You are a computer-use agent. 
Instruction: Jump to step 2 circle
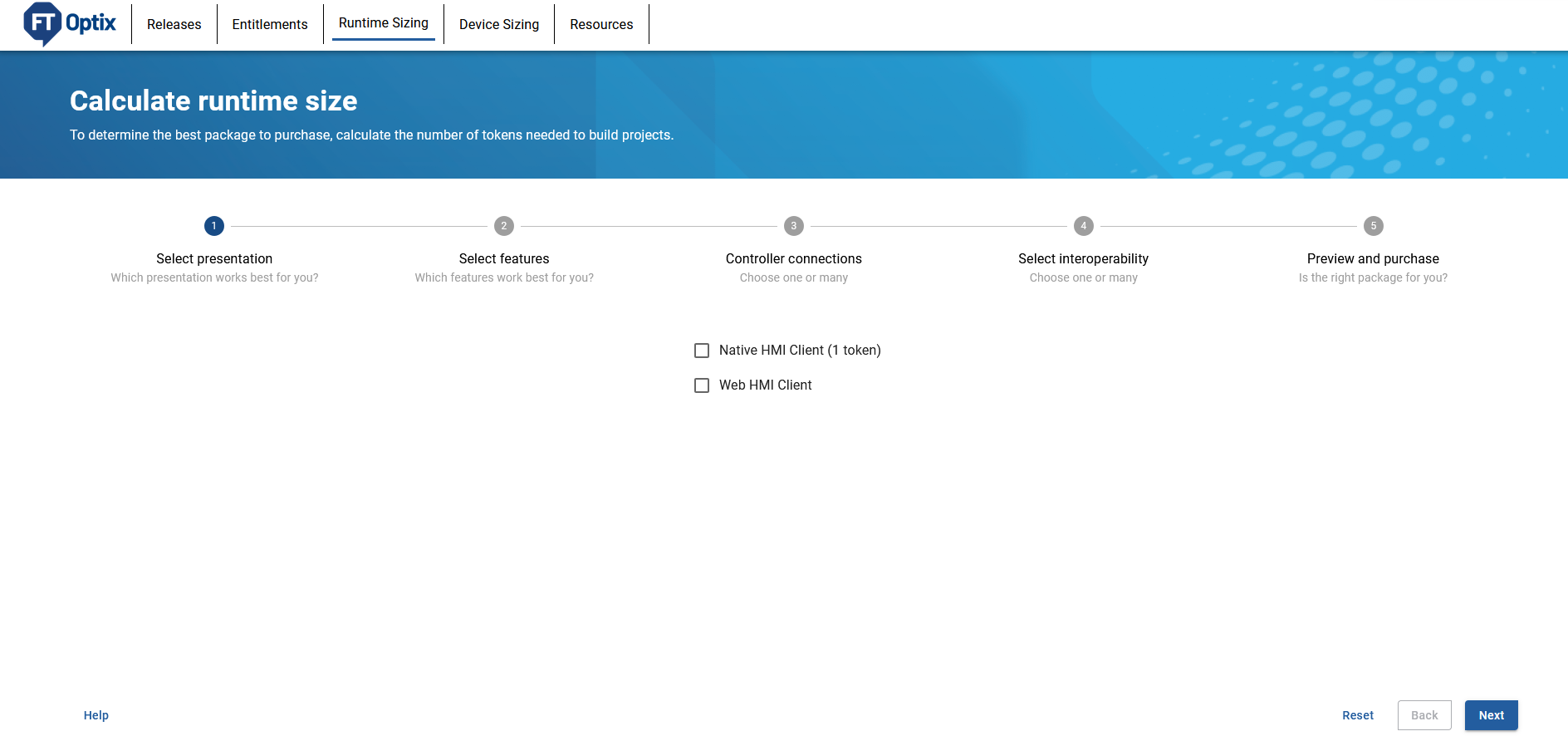click(504, 226)
